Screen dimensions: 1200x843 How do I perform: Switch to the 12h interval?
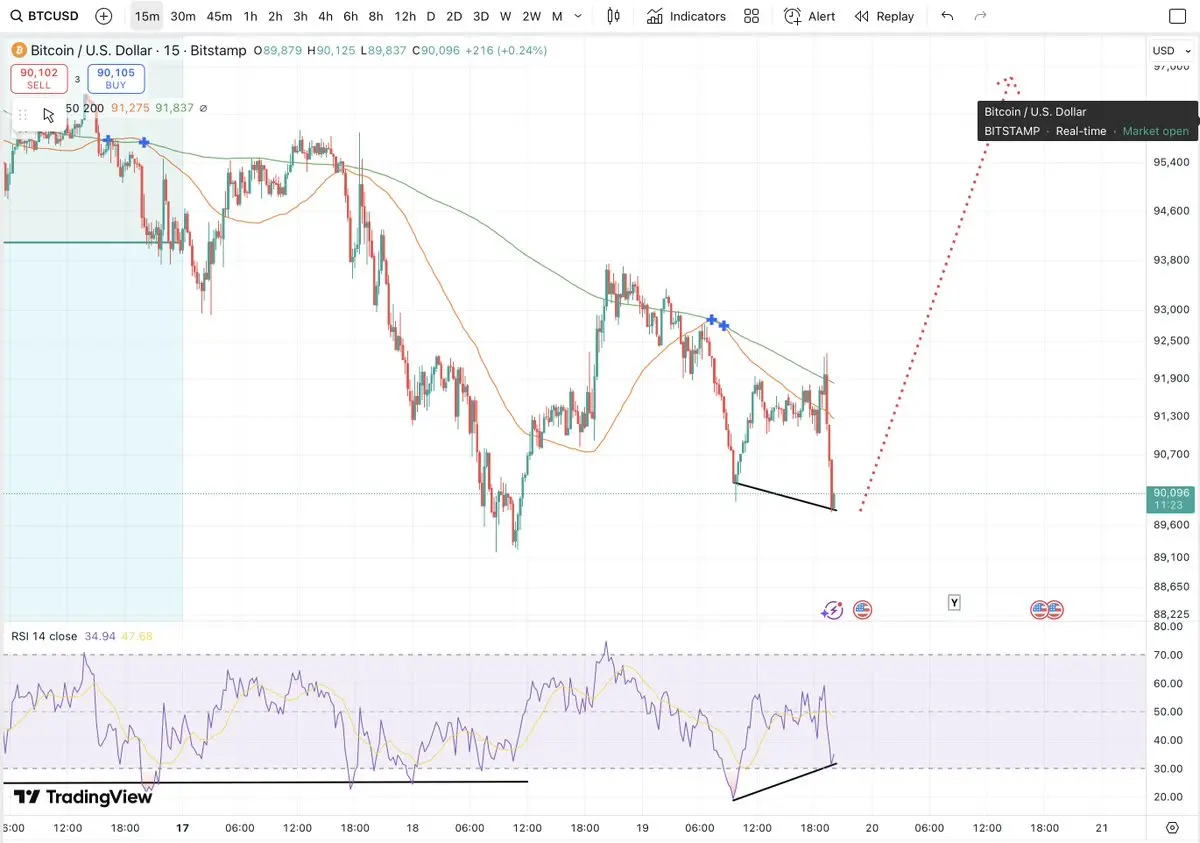(x=405, y=16)
